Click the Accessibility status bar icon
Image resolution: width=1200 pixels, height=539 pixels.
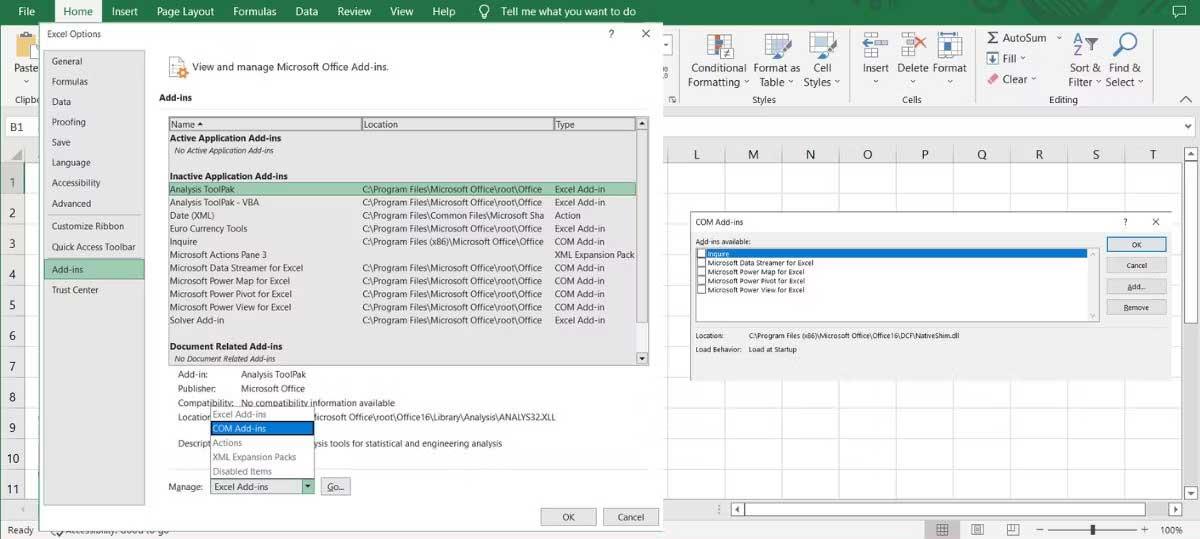point(57,532)
